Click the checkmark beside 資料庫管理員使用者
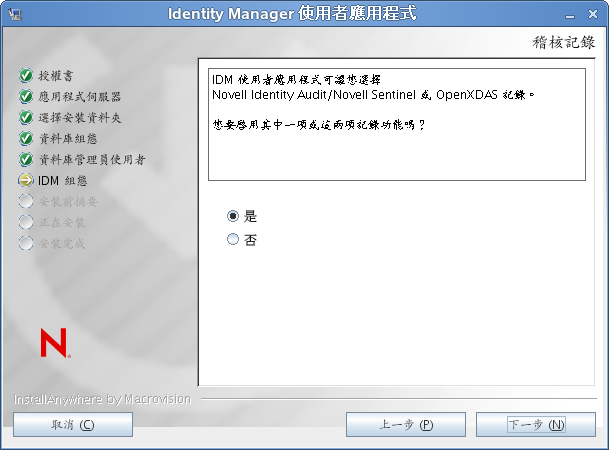Image resolution: width=609 pixels, height=450 pixels. click(26, 160)
